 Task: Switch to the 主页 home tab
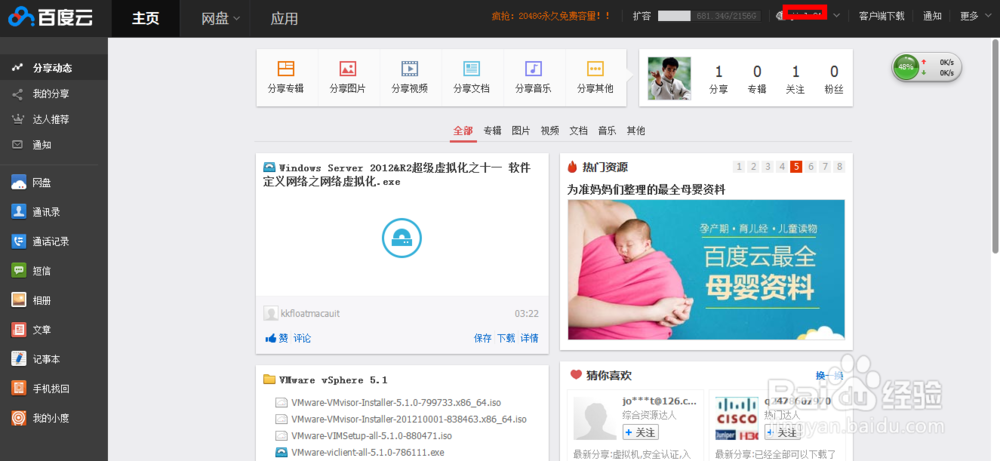coord(145,18)
